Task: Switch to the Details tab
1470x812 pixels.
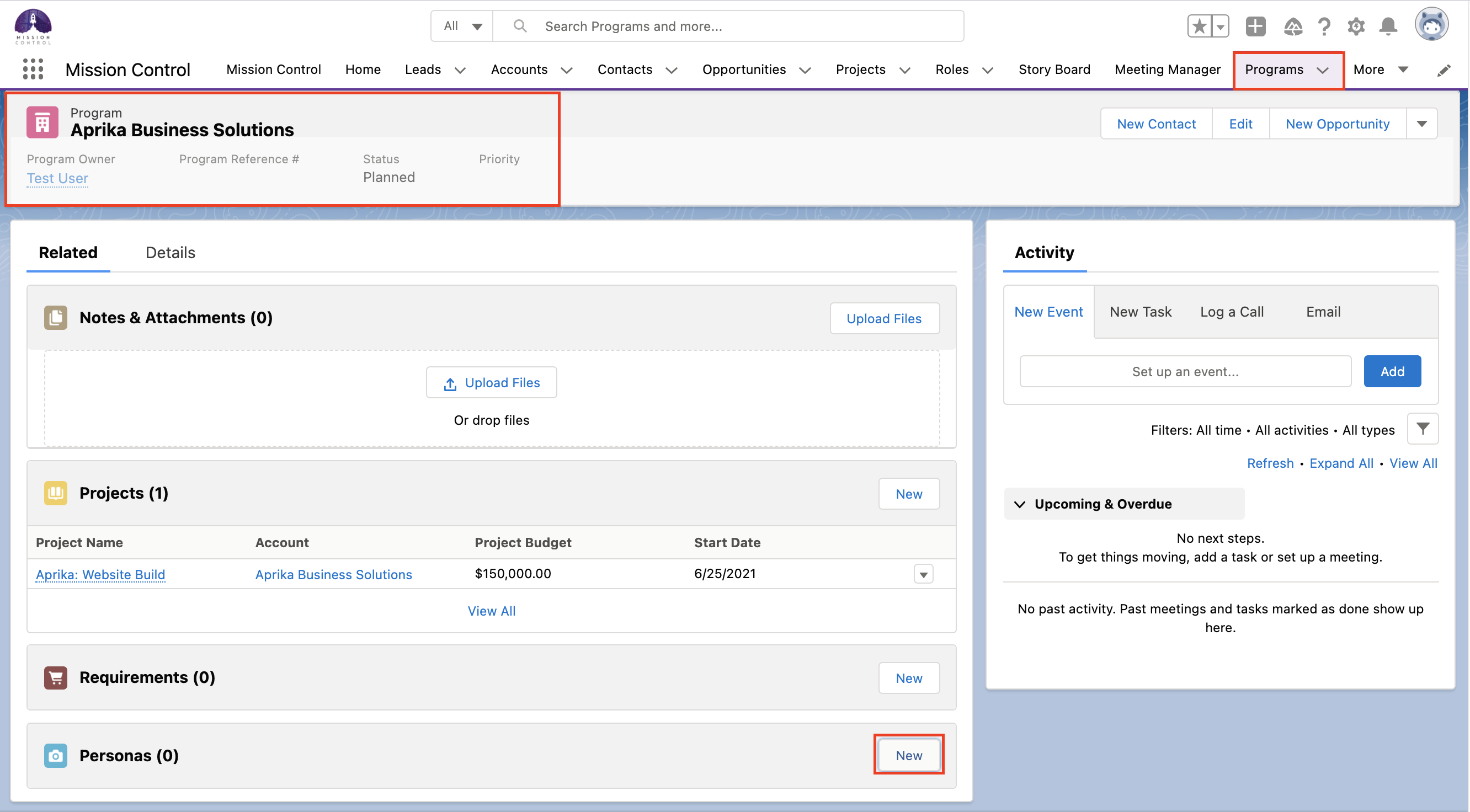Action: click(170, 252)
